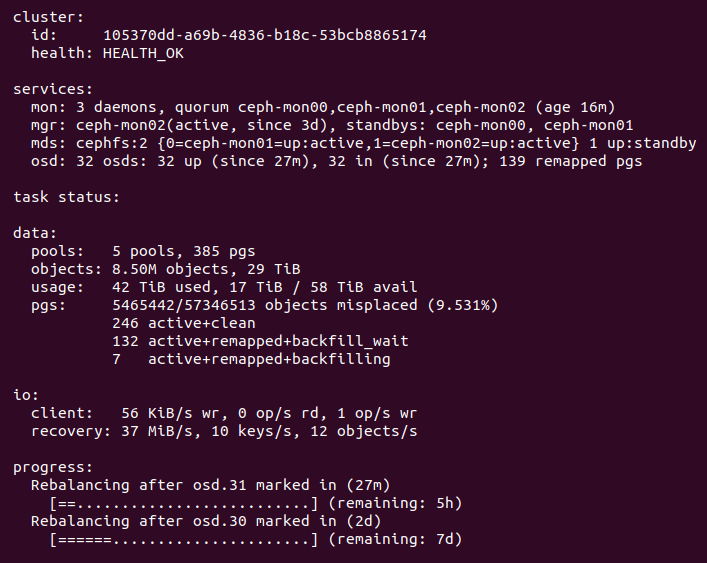Click the objects line showing 8.50M objects
The width and height of the screenshot is (707, 563).
[166, 269]
